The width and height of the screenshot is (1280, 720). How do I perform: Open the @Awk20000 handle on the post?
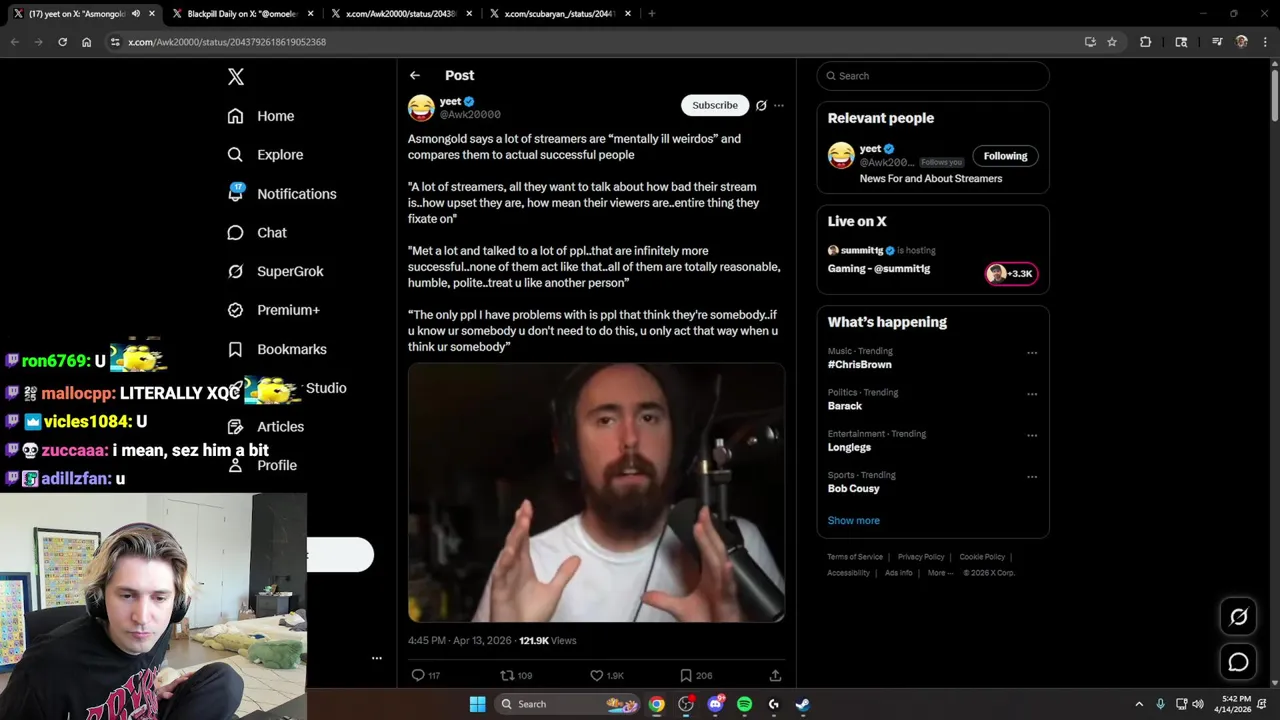coord(470,115)
